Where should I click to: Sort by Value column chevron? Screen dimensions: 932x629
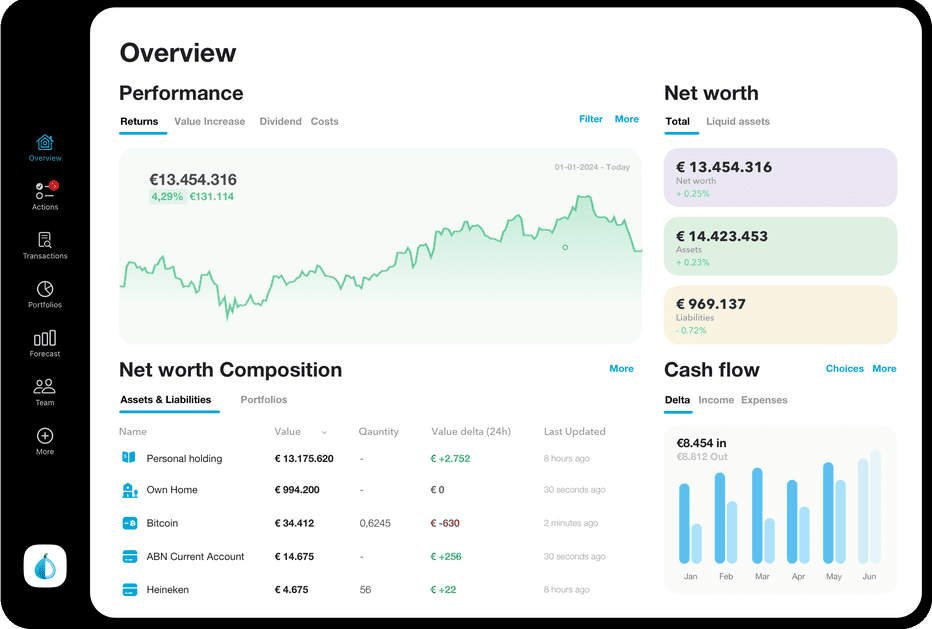pos(324,432)
